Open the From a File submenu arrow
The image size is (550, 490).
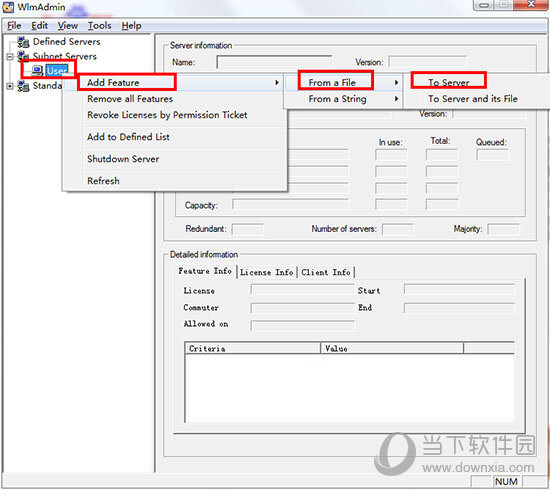396,83
